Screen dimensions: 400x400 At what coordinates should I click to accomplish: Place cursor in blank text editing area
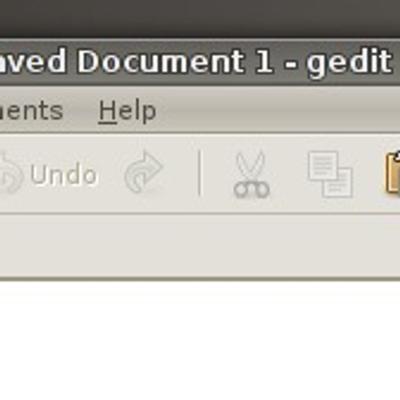click(x=200, y=340)
